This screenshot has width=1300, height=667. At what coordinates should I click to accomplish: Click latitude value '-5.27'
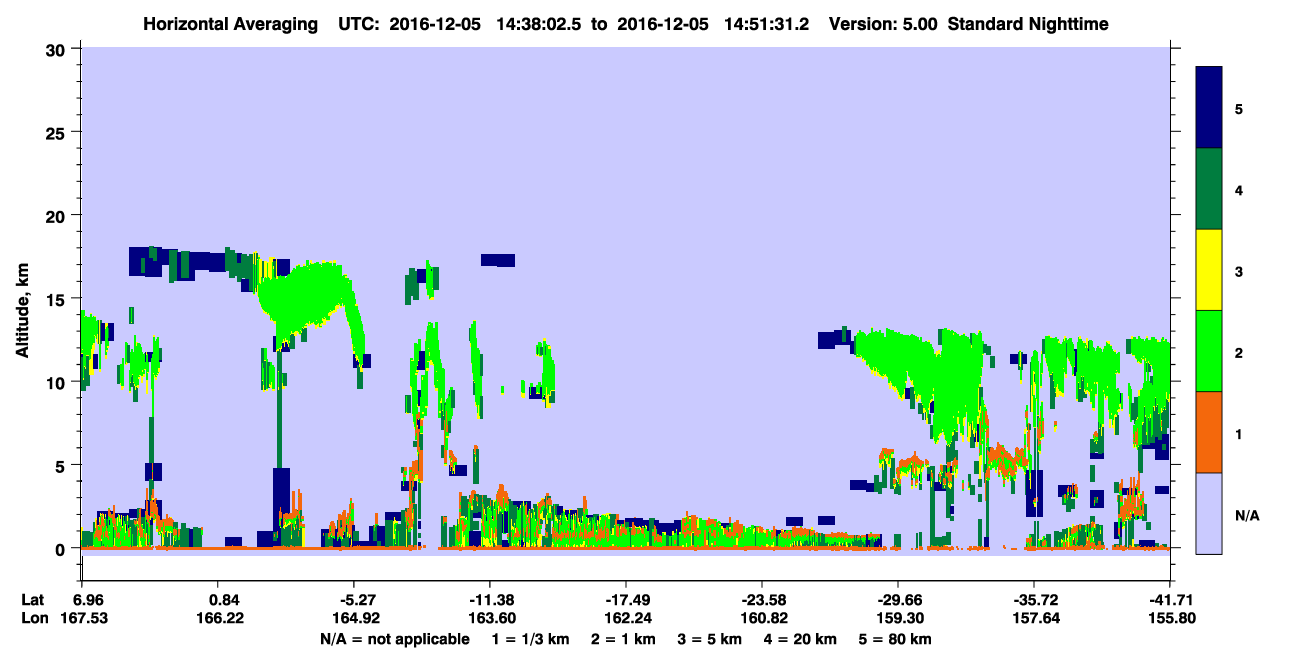coord(358,600)
